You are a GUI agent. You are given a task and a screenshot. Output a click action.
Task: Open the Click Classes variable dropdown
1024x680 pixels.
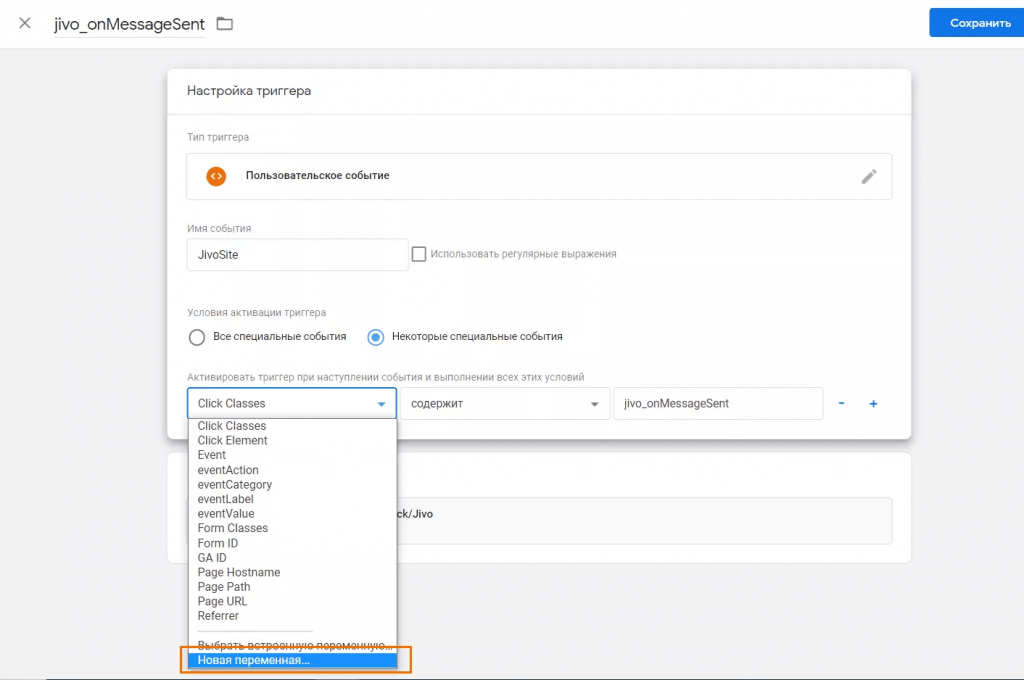(x=291, y=403)
